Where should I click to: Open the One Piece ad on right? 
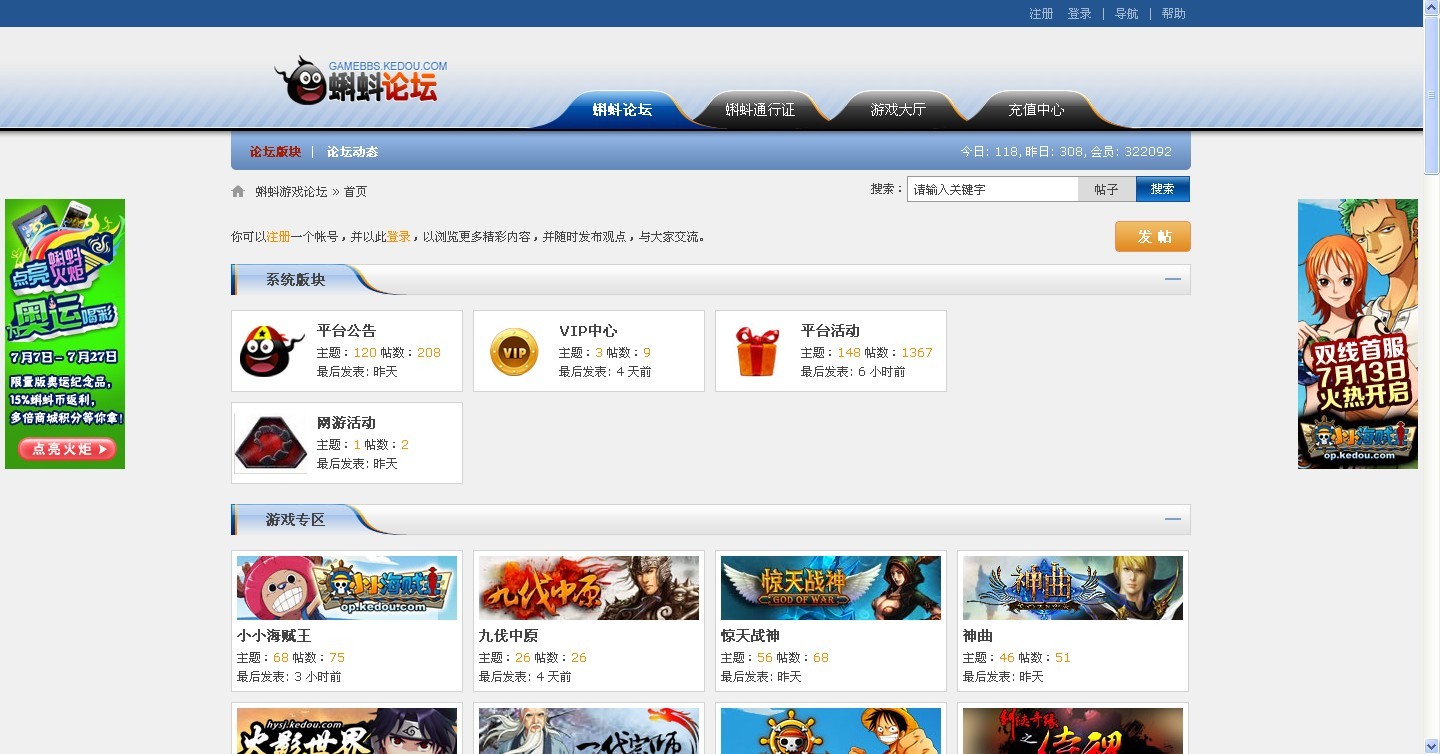click(1358, 334)
